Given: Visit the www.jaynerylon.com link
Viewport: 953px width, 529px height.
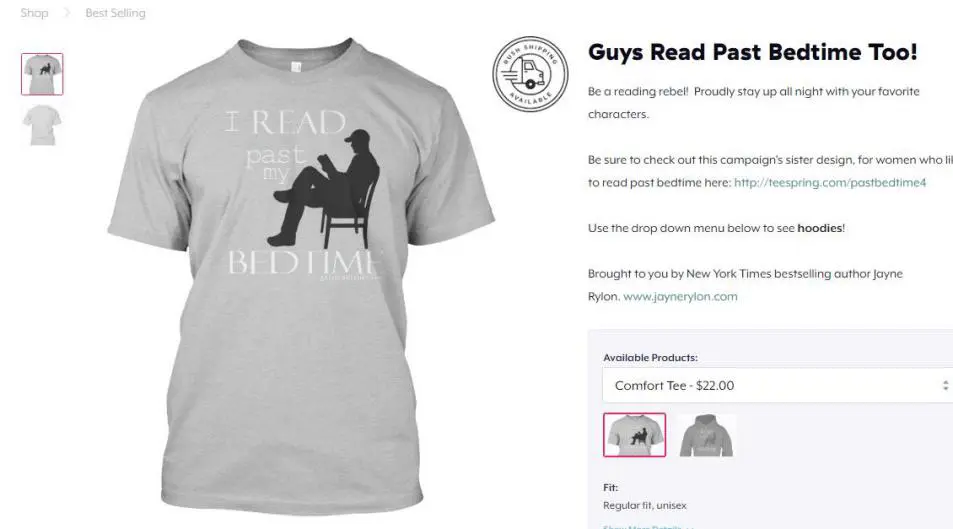Looking at the screenshot, I should 680,297.
